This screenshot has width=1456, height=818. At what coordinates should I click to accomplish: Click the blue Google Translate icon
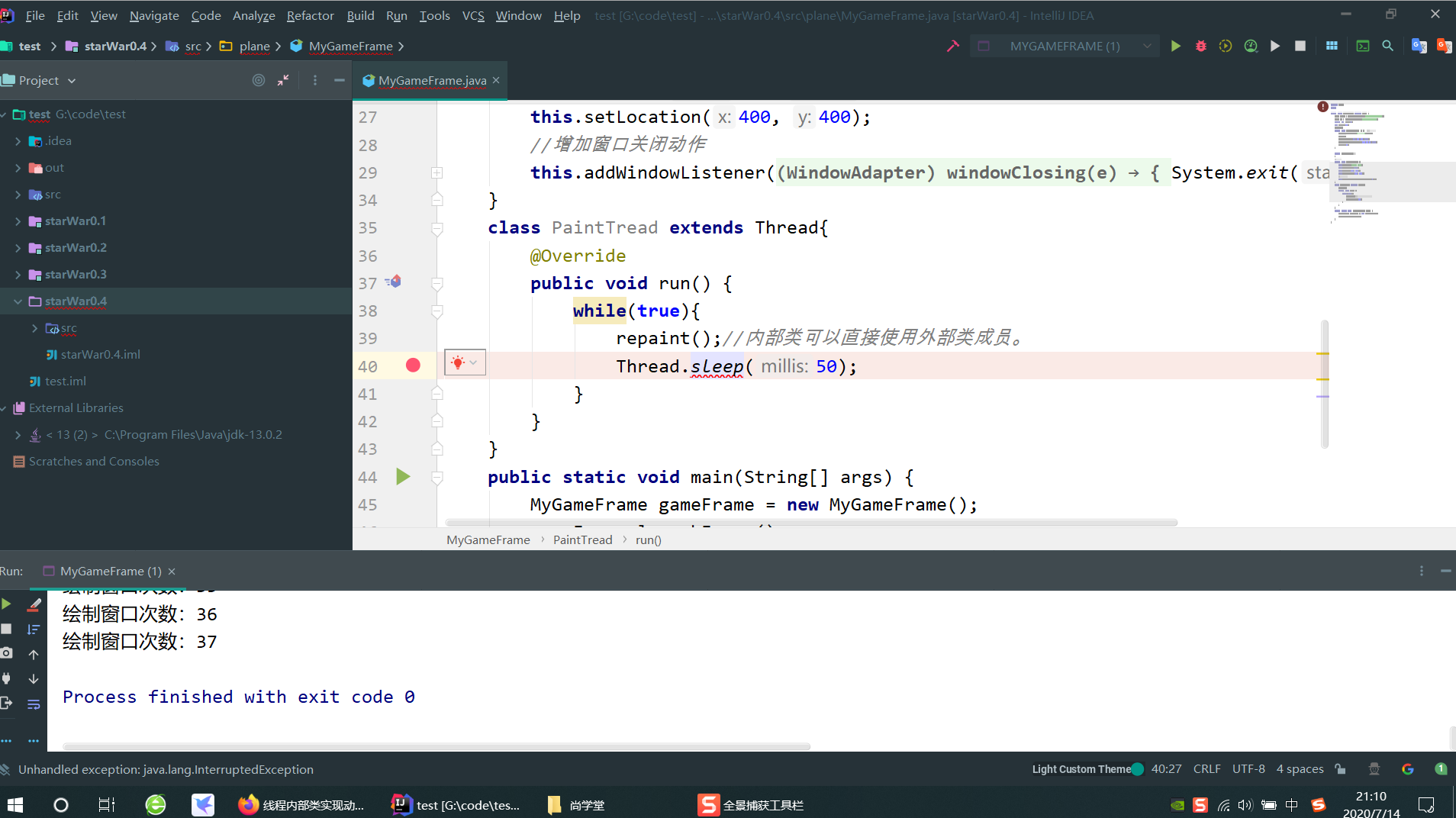coord(1419,46)
